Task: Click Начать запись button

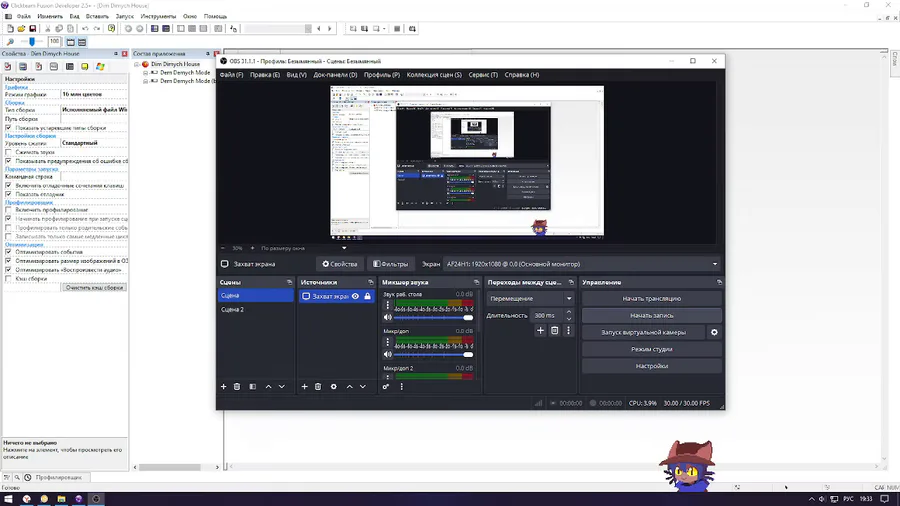Action: coord(651,315)
